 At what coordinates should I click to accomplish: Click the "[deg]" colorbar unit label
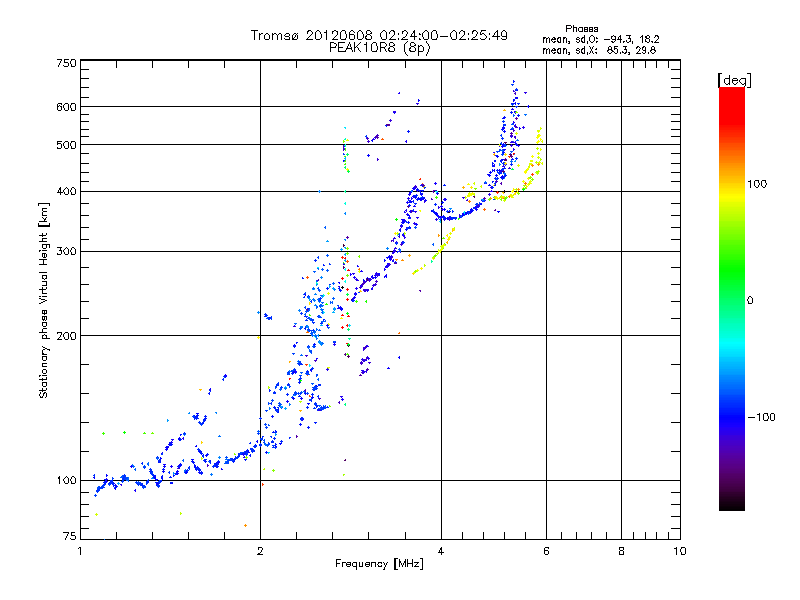coord(734,80)
